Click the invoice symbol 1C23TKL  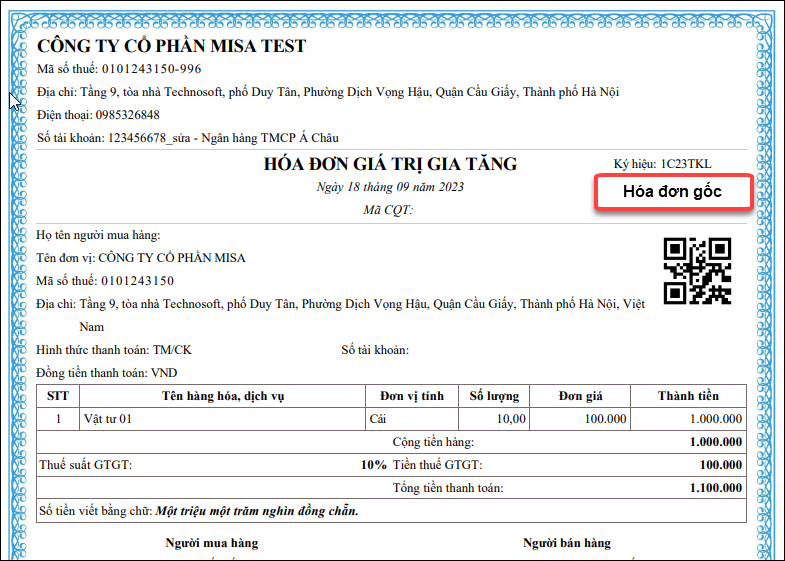point(686,164)
